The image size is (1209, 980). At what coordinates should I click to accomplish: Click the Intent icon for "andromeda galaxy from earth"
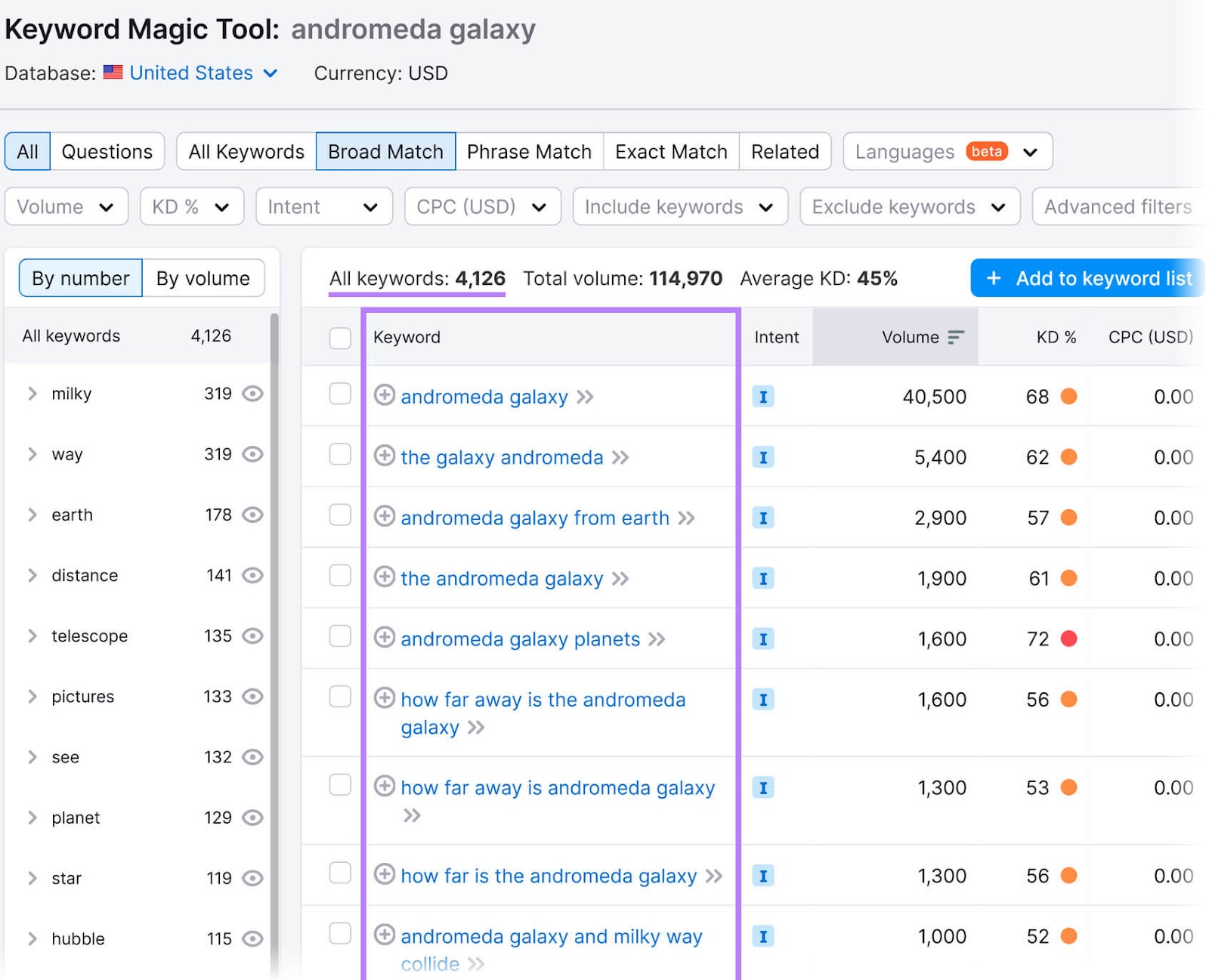coord(763,518)
